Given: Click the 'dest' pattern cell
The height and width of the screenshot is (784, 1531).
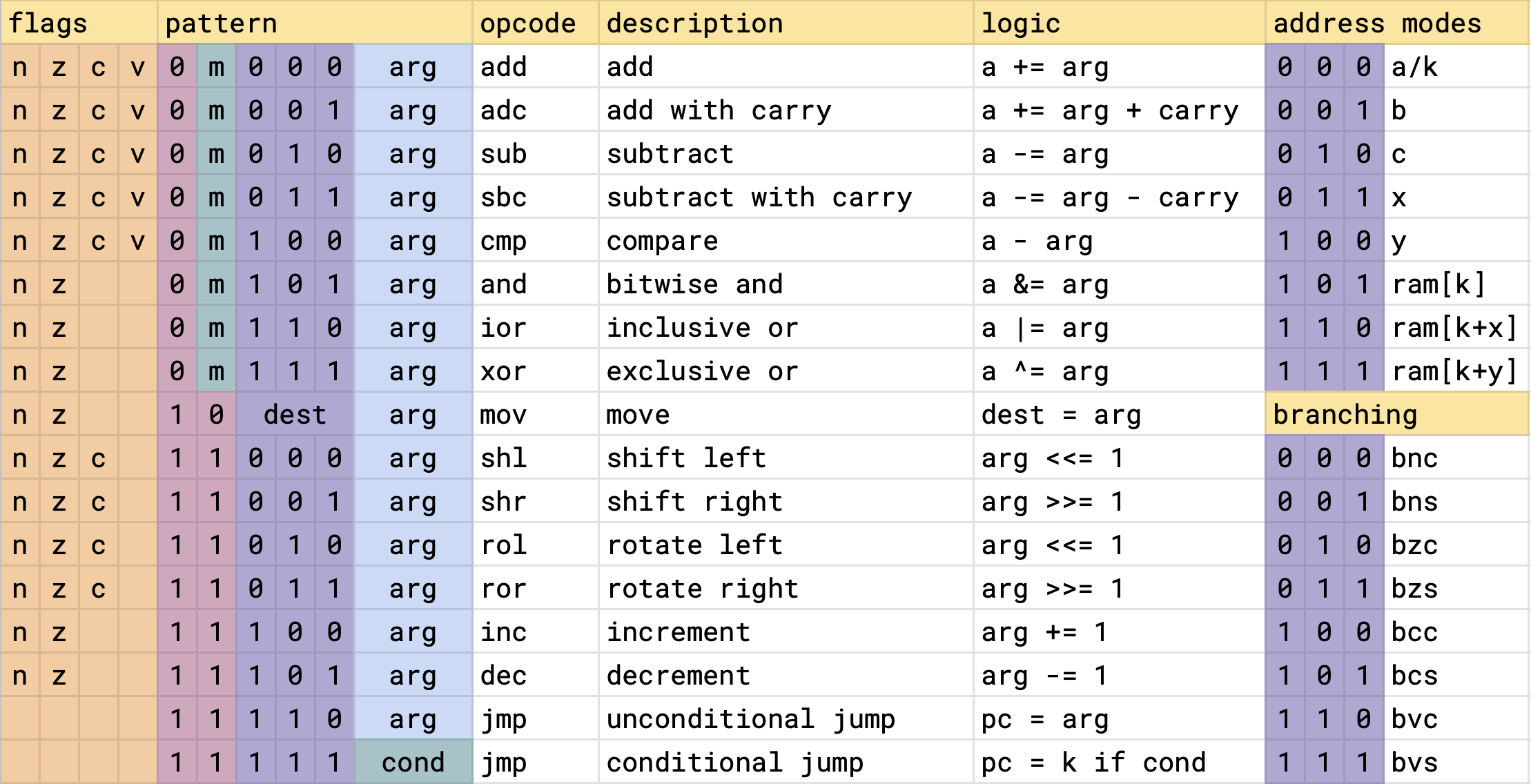Looking at the screenshot, I should pyautogui.click(x=295, y=415).
